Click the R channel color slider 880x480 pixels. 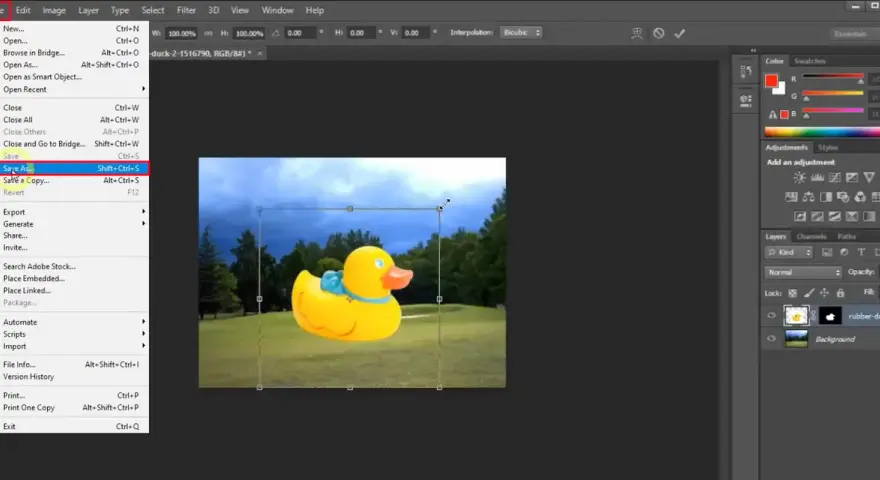tap(833, 77)
